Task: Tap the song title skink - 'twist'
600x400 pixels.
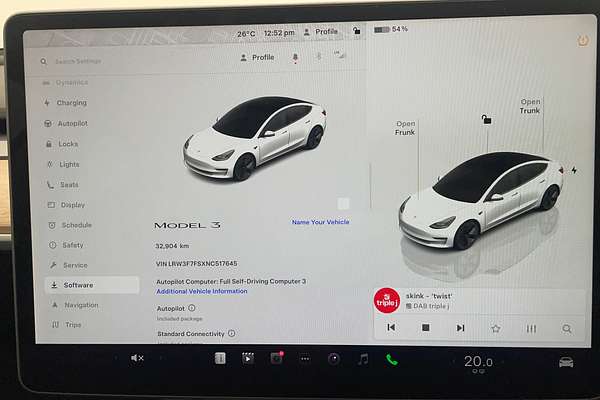Action: [429, 296]
